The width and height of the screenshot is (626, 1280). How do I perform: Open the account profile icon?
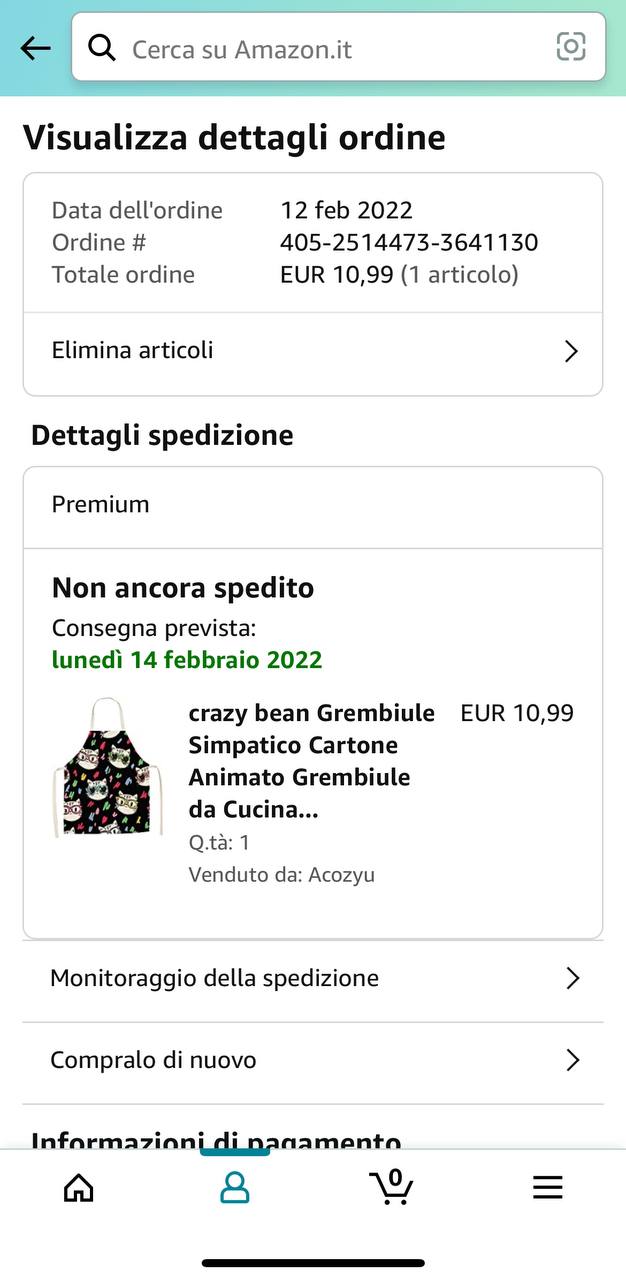(235, 1187)
